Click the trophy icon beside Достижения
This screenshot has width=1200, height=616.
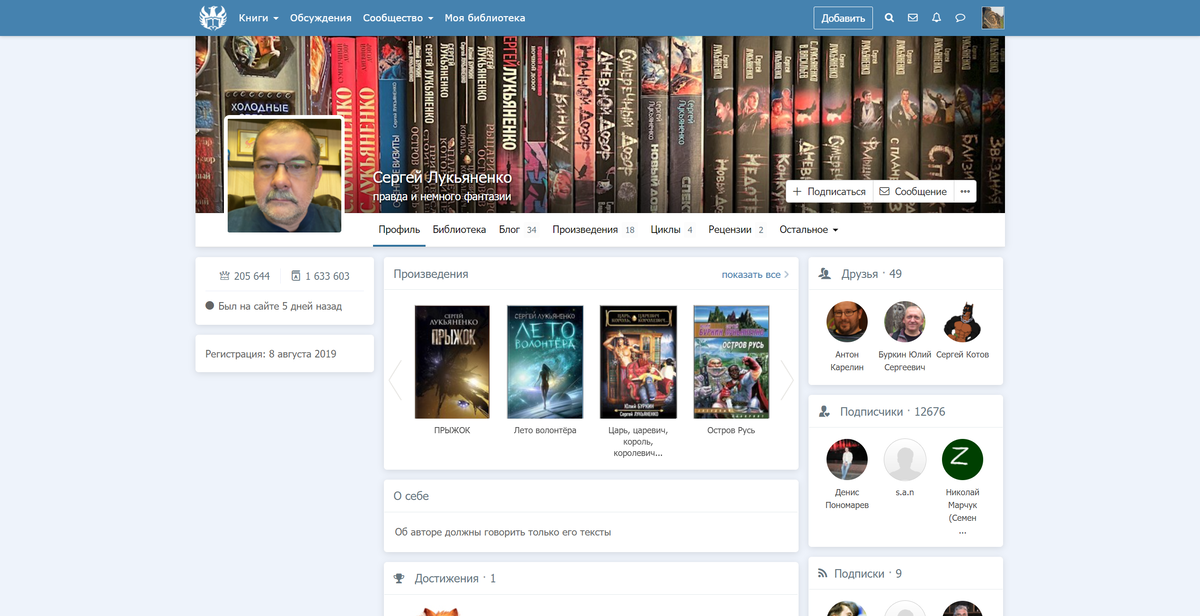(x=399, y=578)
